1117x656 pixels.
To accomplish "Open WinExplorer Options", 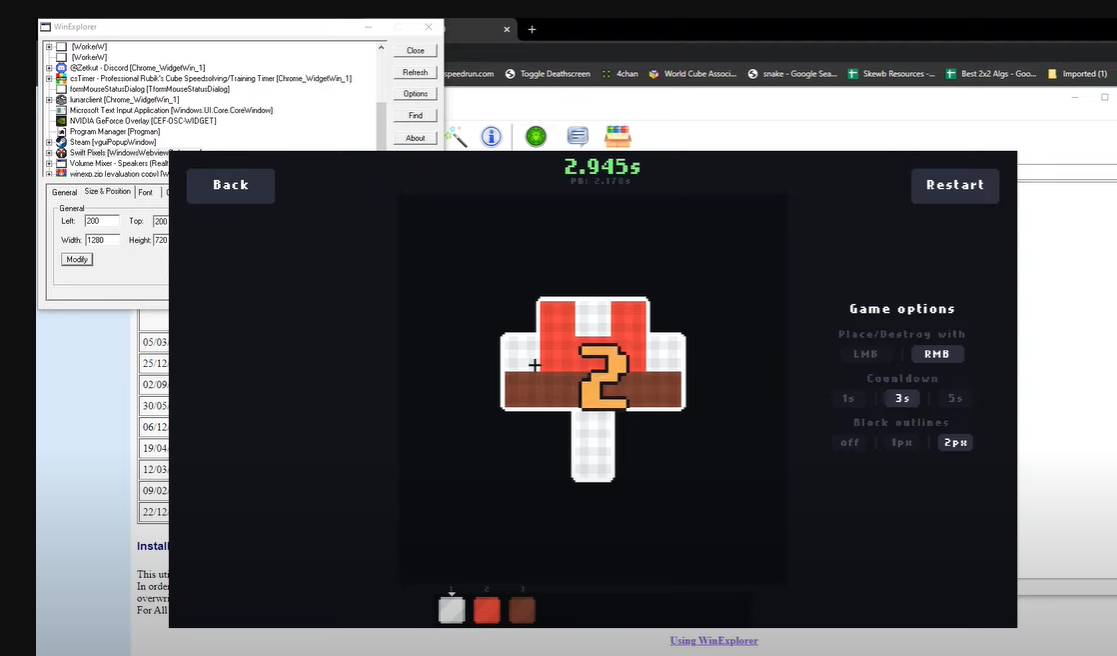I will 415,93.
